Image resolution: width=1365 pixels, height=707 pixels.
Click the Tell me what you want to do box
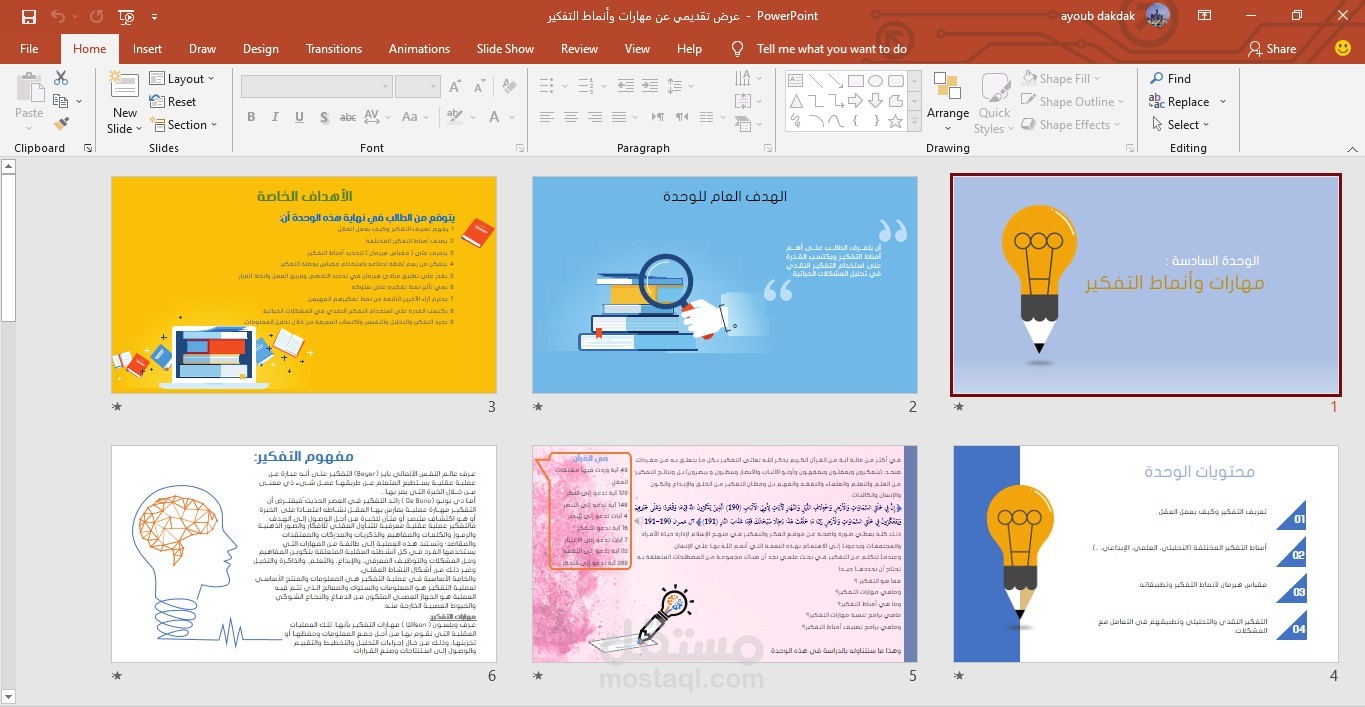pyautogui.click(x=831, y=48)
